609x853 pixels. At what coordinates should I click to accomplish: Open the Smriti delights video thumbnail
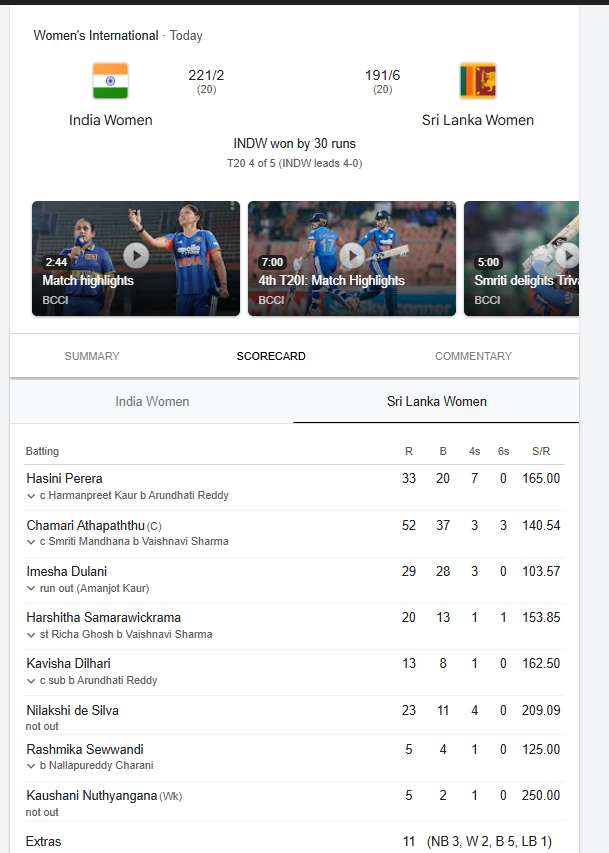click(x=521, y=257)
